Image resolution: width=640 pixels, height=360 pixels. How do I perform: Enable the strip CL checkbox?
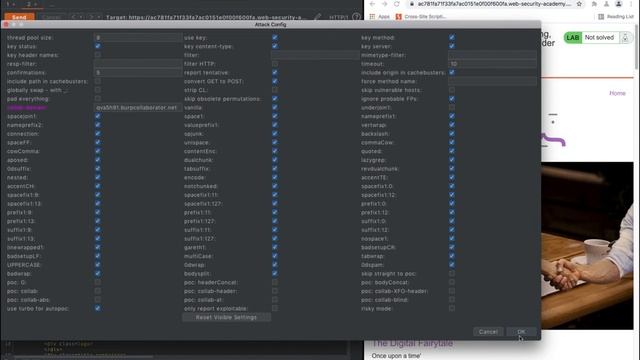point(275,90)
